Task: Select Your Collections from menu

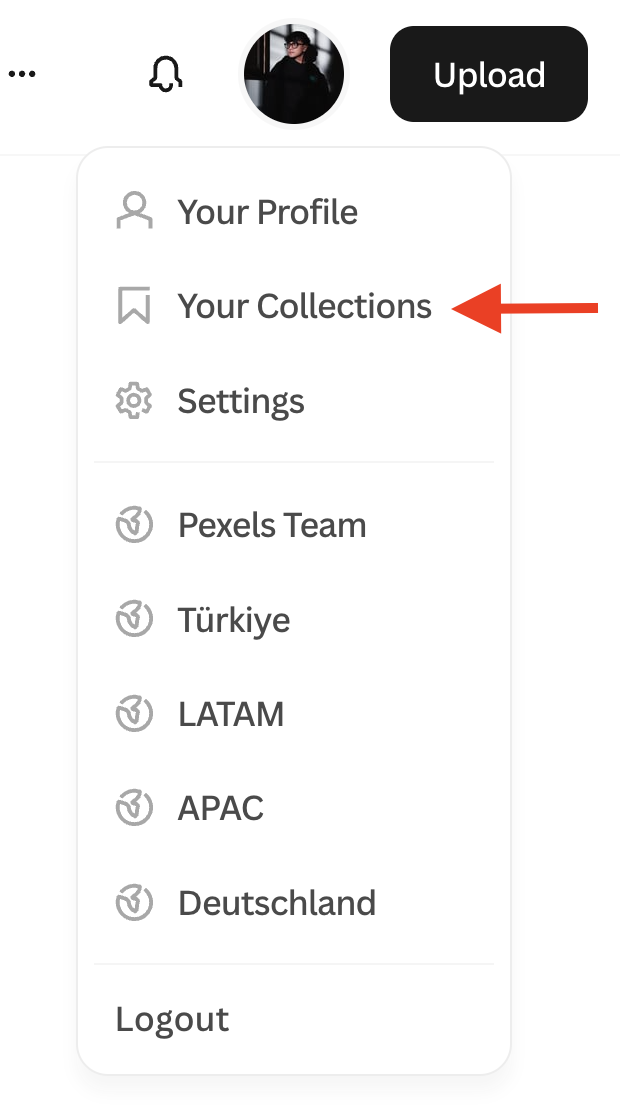Action: pyautogui.click(x=304, y=306)
